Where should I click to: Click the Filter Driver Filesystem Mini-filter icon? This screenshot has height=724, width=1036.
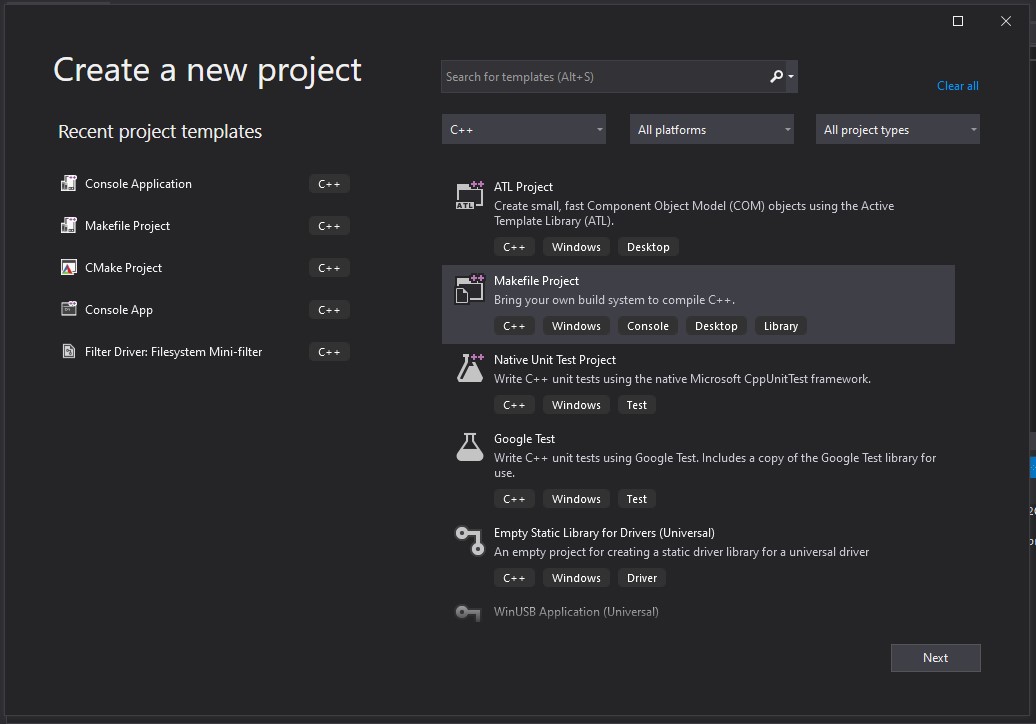tap(69, 351)
